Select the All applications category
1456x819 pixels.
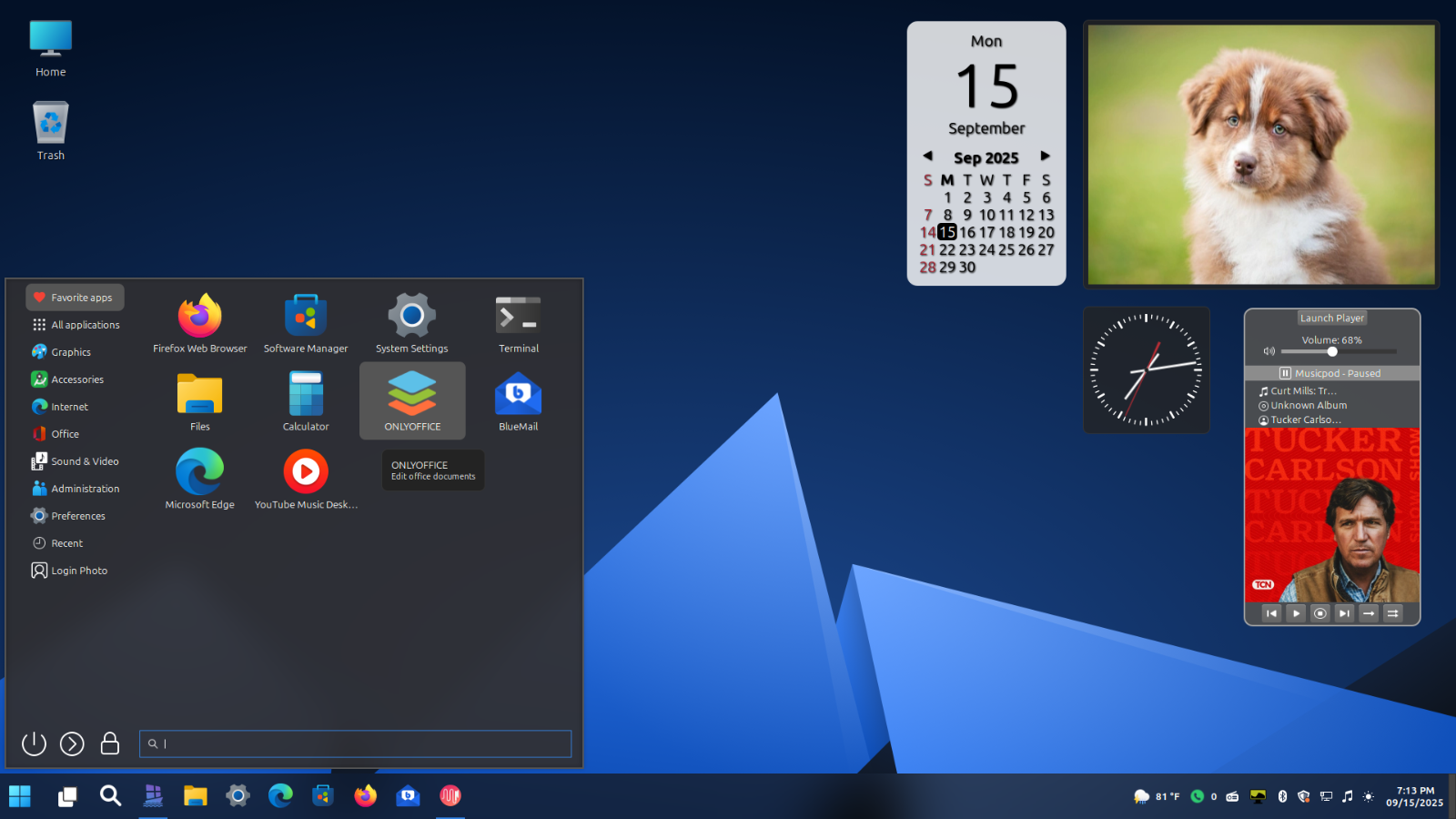pyautogui.click(x=85, y=325)
